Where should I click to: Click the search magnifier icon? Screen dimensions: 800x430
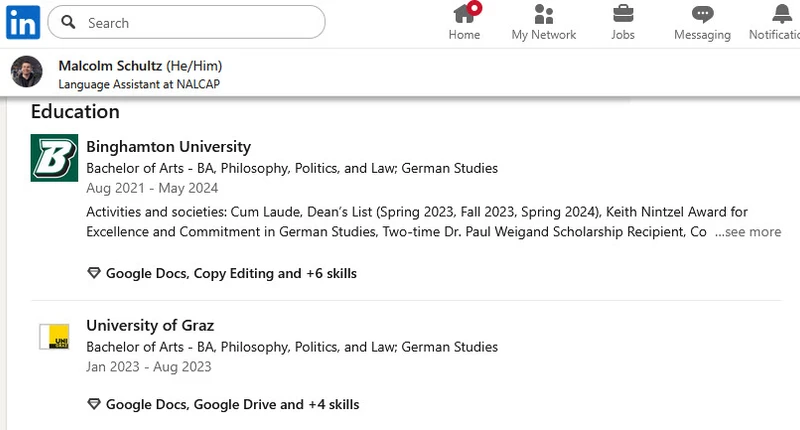tap(68, 22)
